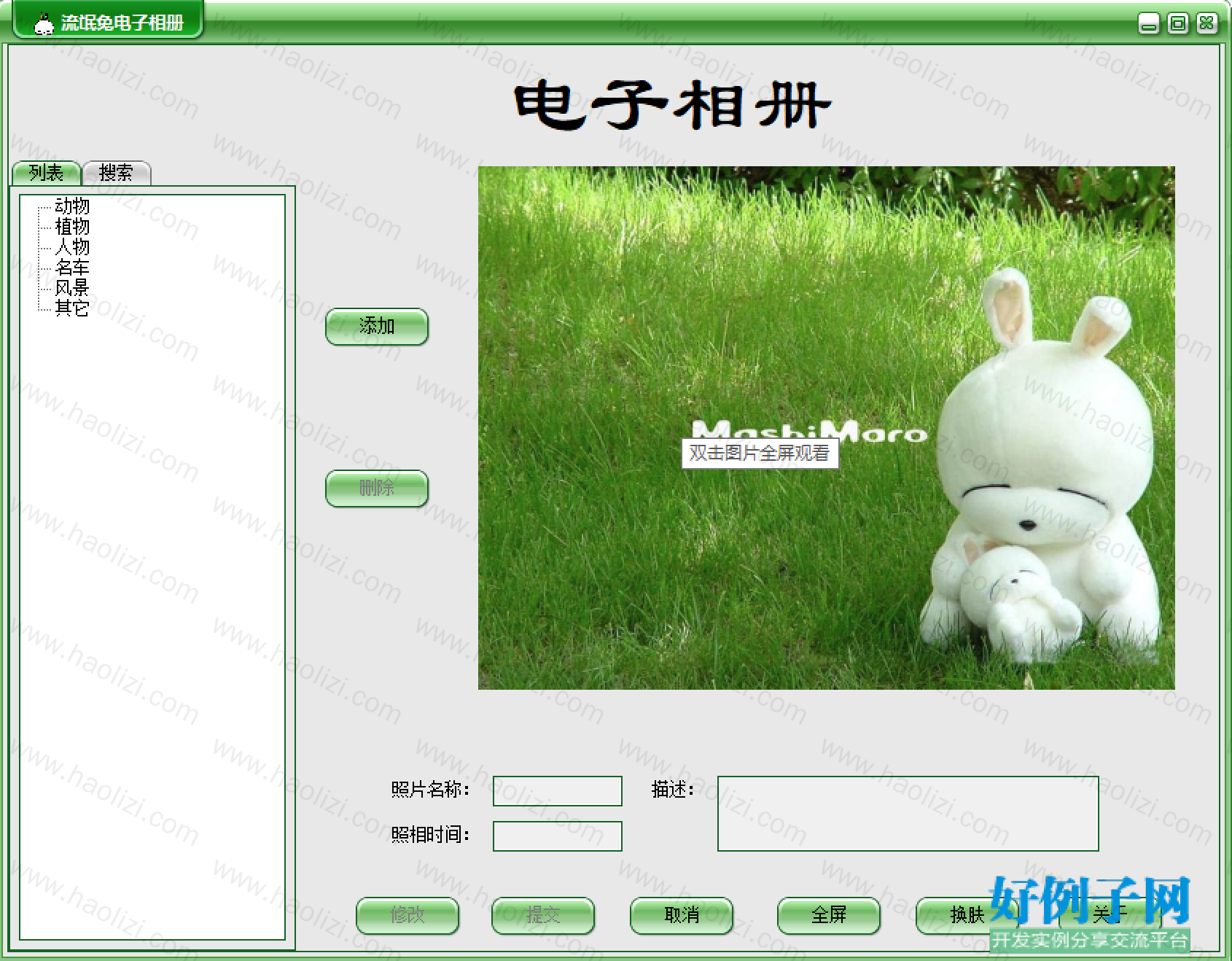The image size is (1232, 961).
Task: Click the 流氓兔电子相册 window title text
Action: coord(122,23)
